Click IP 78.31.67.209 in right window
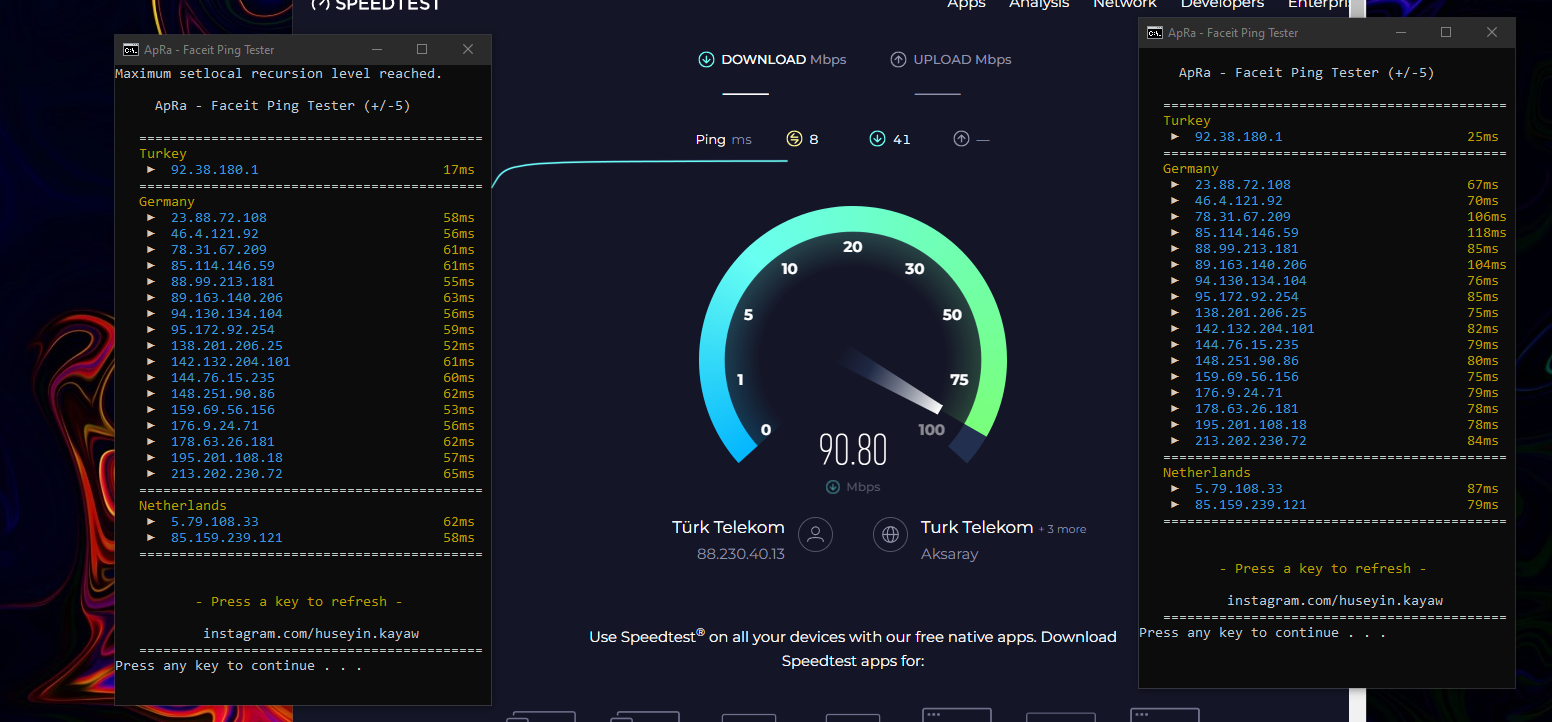Screen dimensions: 1552x722 1243,217
